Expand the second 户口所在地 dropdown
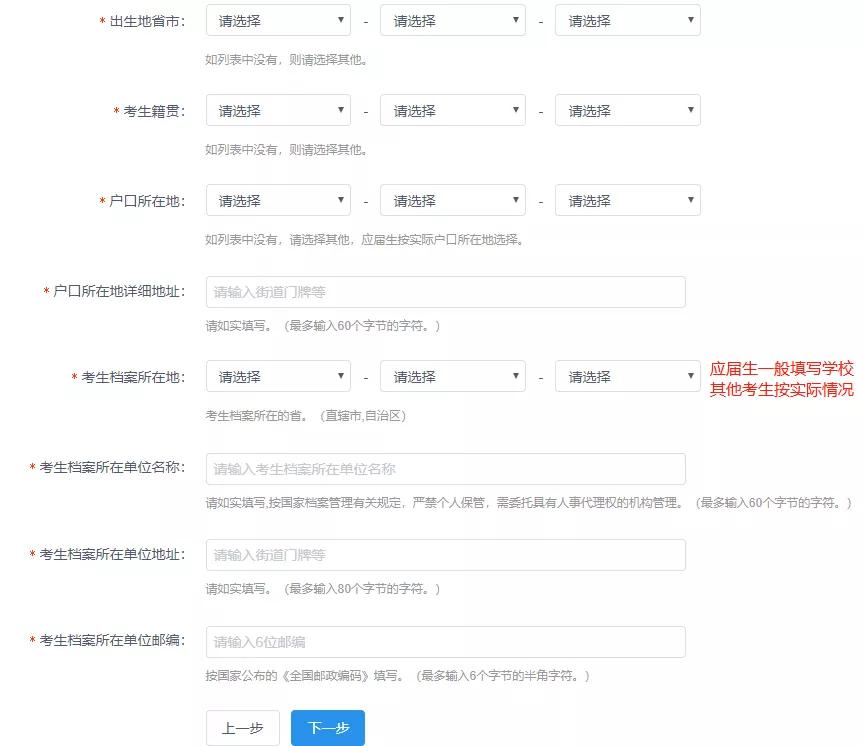 (x=452, y=200)
